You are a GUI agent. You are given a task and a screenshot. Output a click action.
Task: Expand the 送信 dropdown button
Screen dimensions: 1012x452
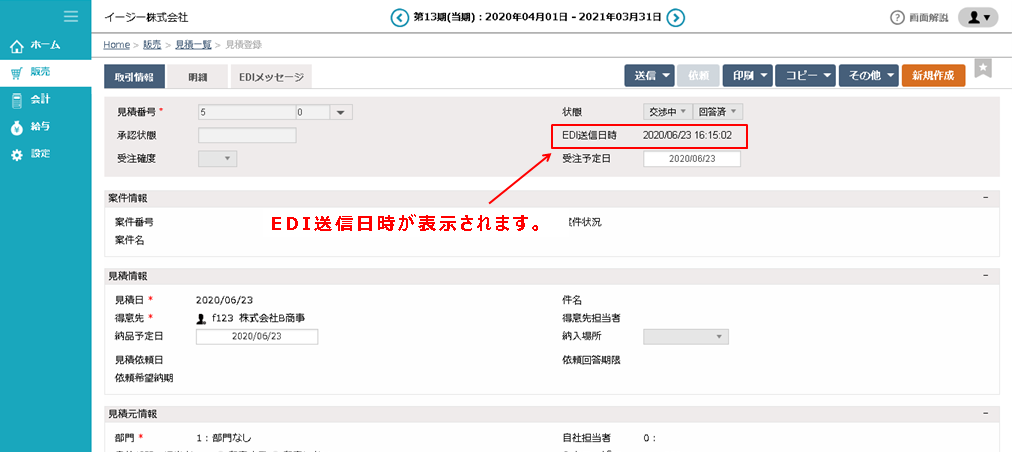648,75
